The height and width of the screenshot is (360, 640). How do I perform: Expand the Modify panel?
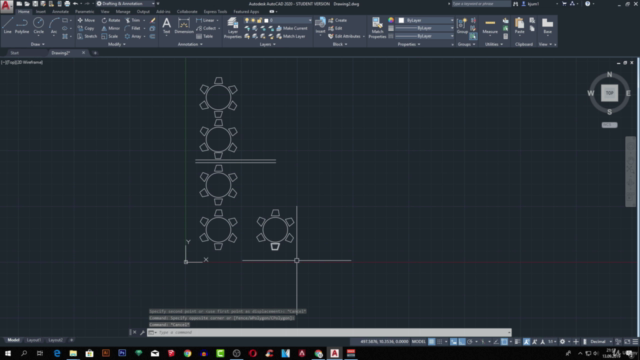point(117,44)
